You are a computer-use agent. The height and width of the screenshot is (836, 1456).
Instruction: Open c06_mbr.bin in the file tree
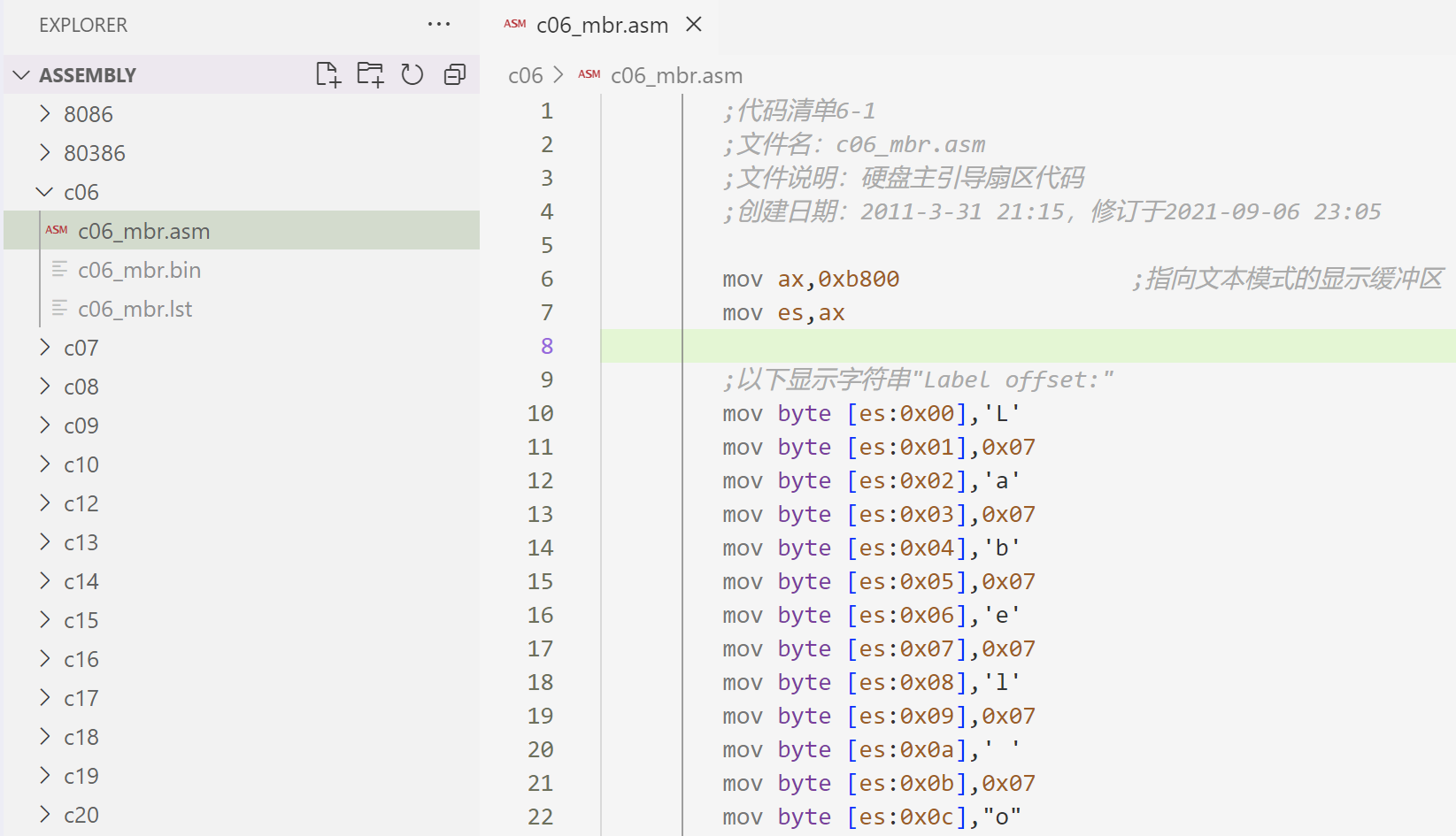click(x=242, y=270)
